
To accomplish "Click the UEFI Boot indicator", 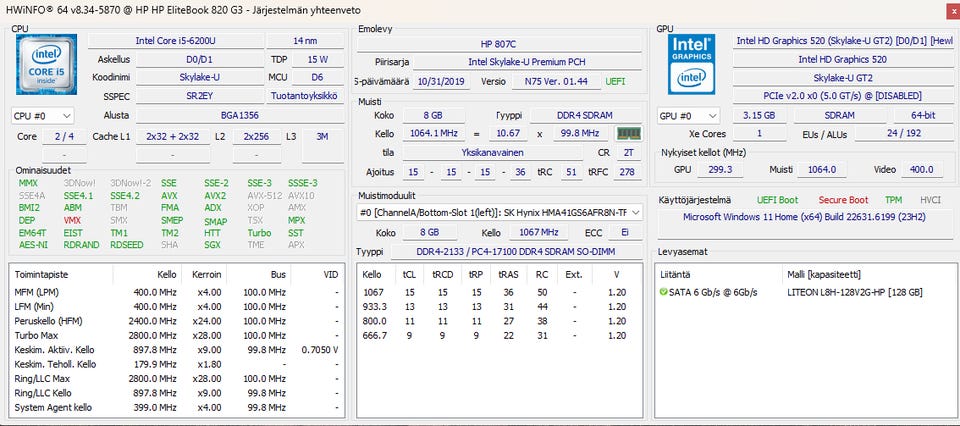I will 779,200.
